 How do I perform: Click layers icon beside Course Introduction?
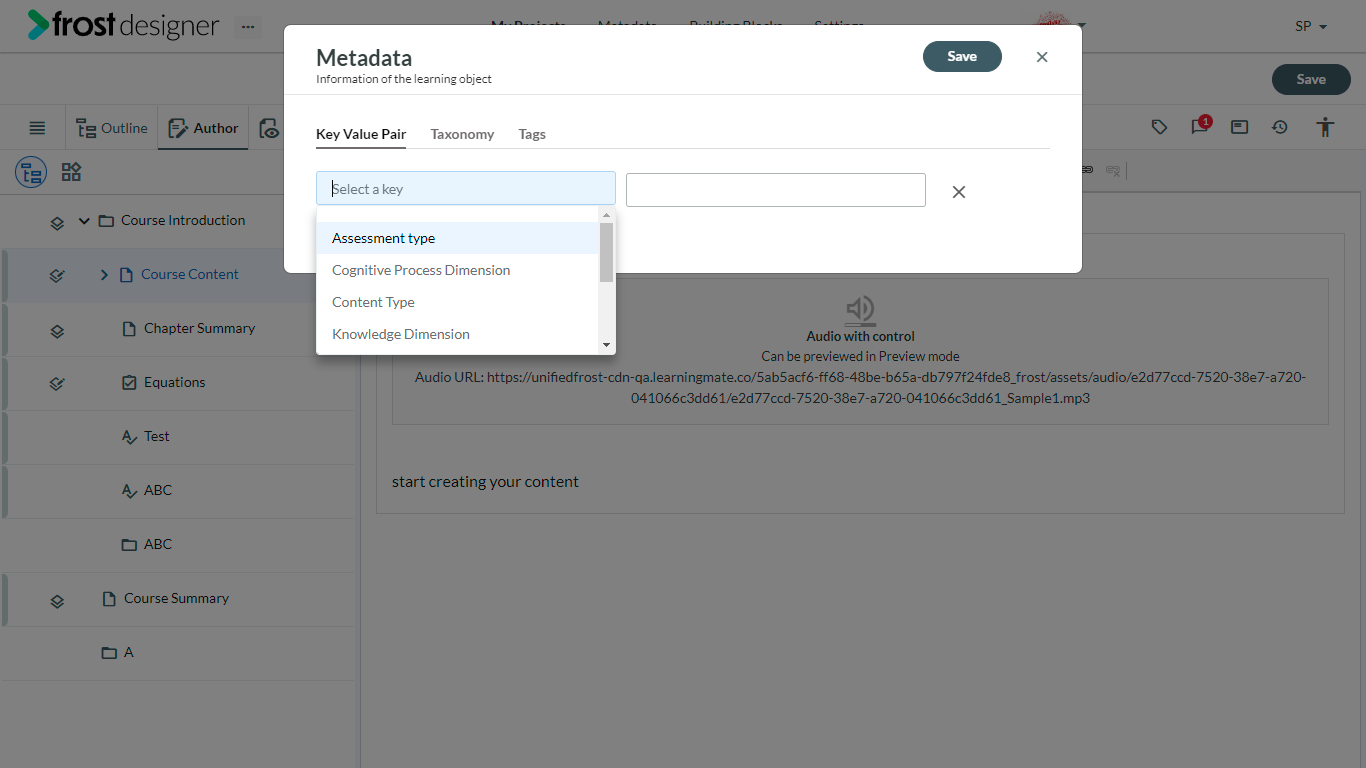tap(57, 222)
